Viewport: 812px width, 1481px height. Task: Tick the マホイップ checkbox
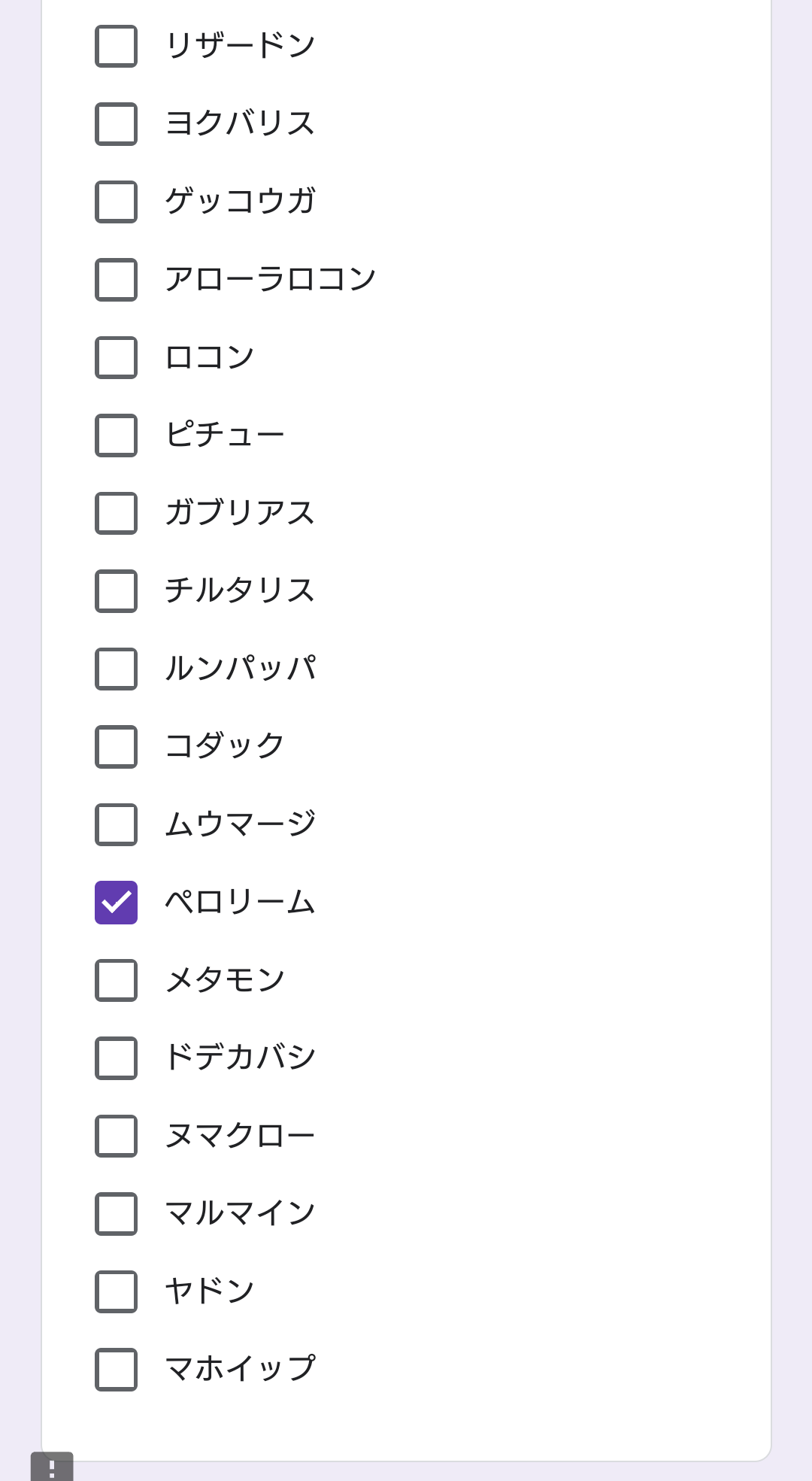coord(116,1370)
